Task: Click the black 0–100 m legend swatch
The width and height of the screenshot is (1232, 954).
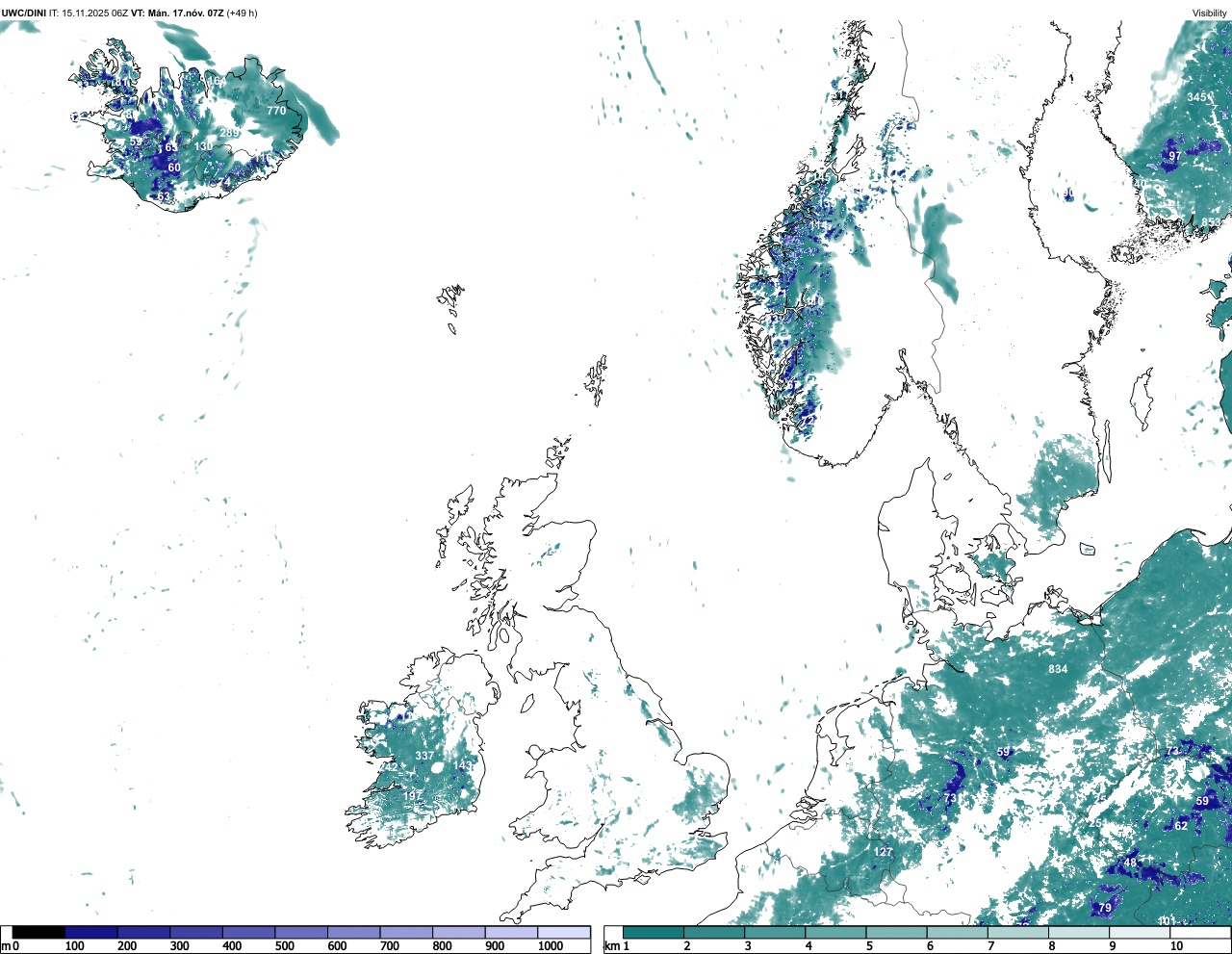Action: 38,933
